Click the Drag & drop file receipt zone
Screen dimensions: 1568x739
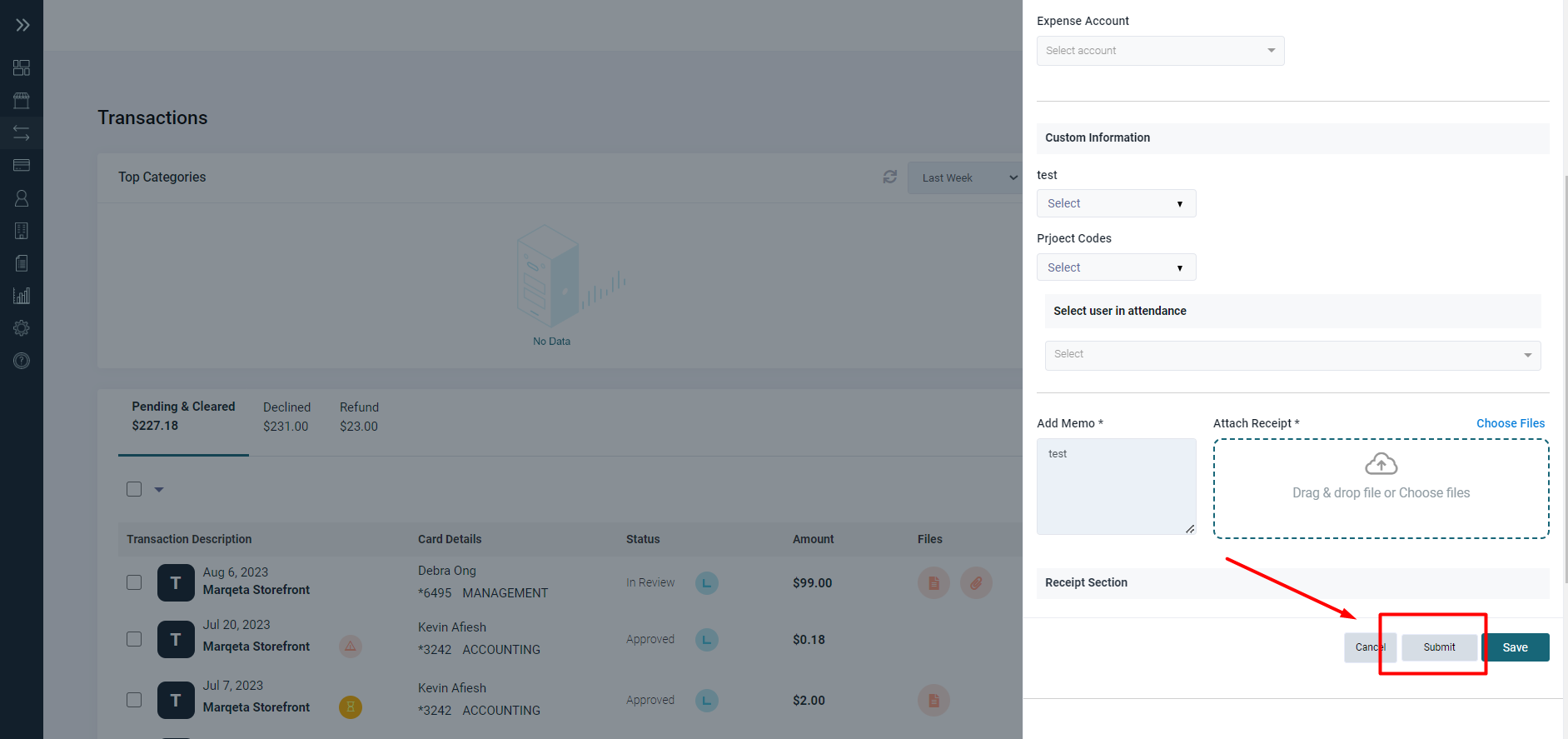click(x=1381, y=489)
